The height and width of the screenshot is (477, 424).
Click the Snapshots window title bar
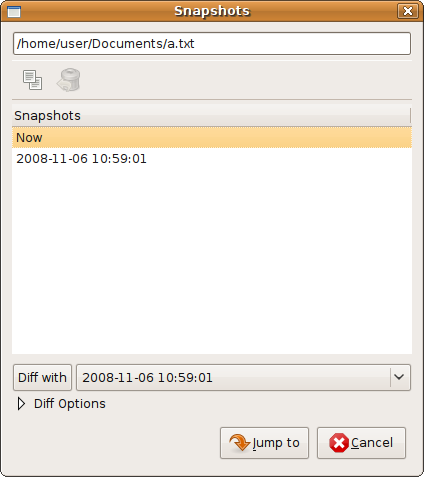pos(212,11)
